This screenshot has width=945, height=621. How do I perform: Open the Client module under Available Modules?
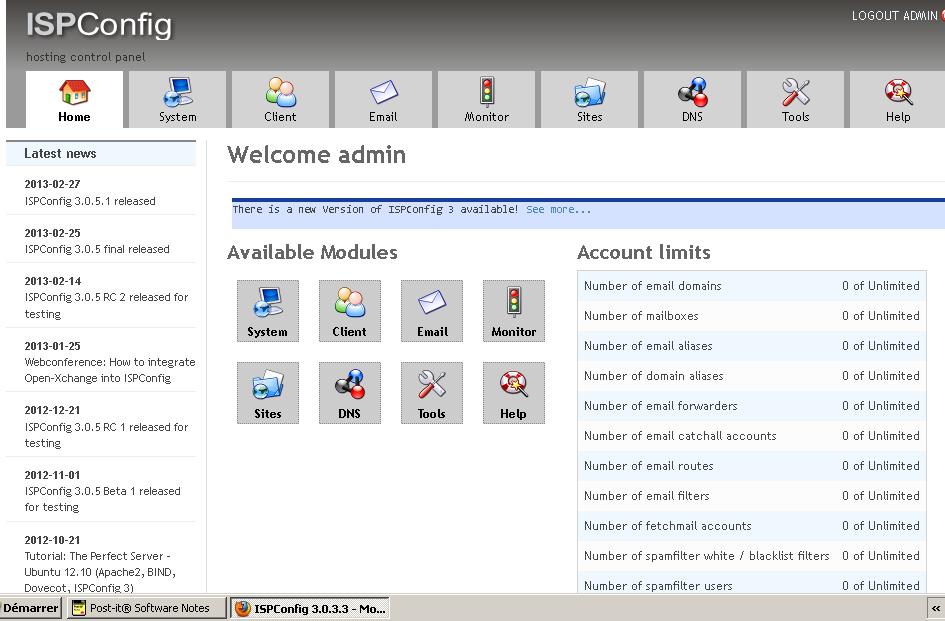[x=350, y=311]
